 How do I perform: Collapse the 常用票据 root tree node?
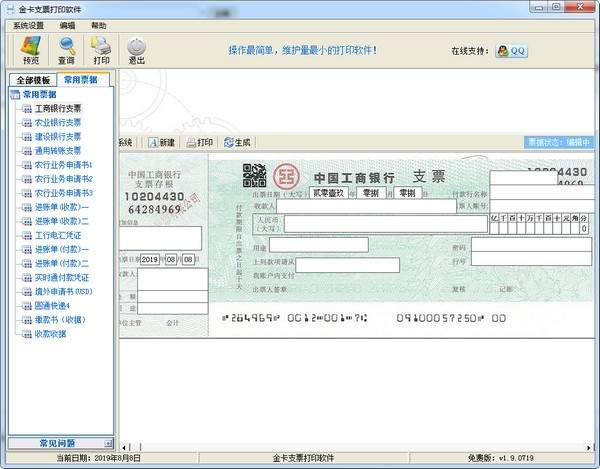pyautogui.click(x=14, y=94)
